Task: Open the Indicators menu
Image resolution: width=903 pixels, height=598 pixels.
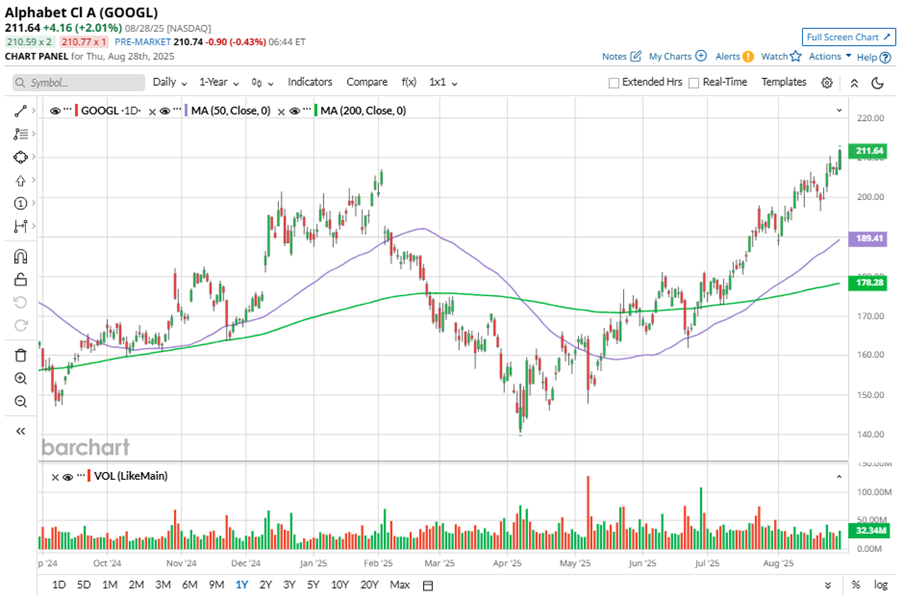Action: pos(310,82)
